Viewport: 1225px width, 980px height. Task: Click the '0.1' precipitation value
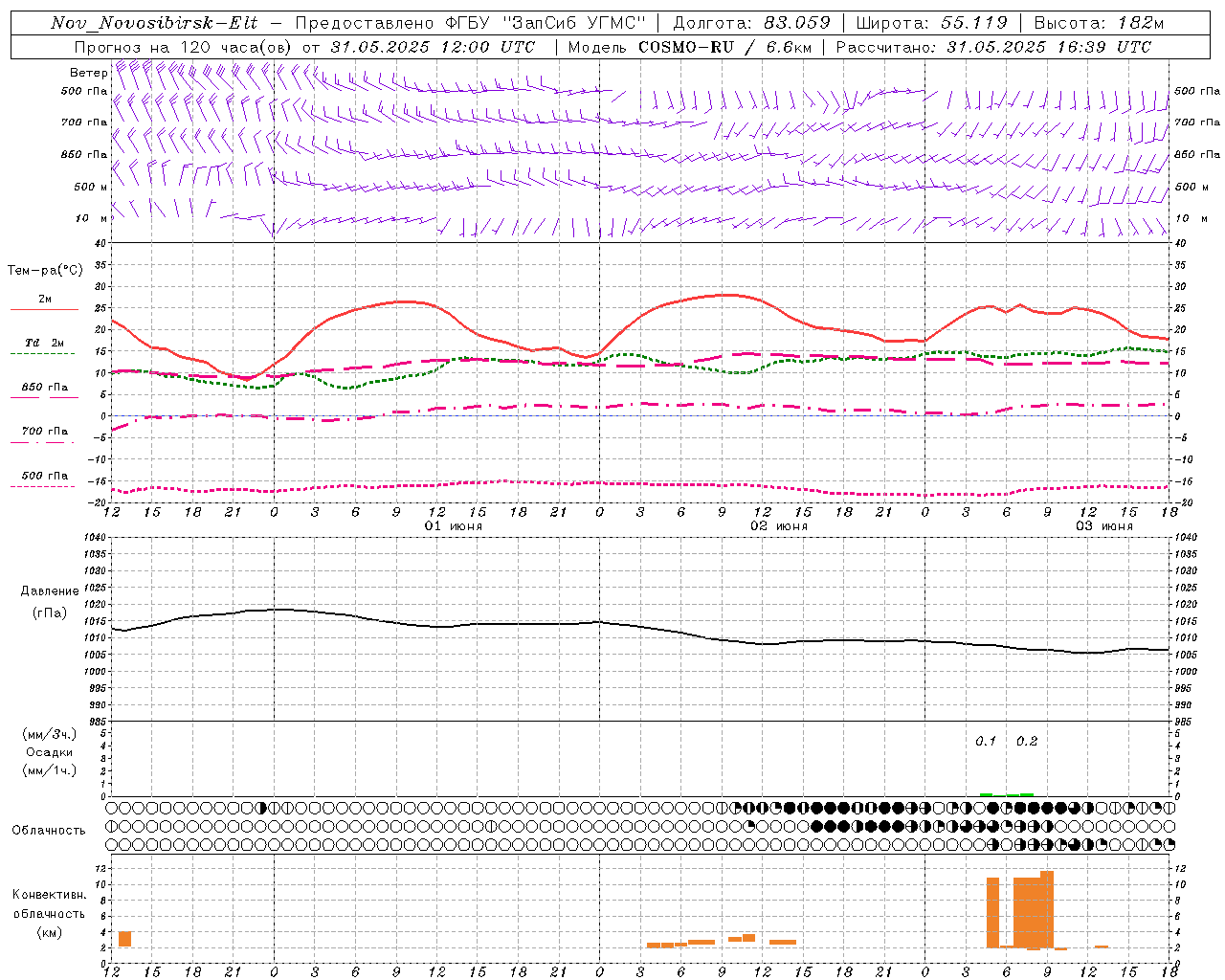[x=986, y=742]
